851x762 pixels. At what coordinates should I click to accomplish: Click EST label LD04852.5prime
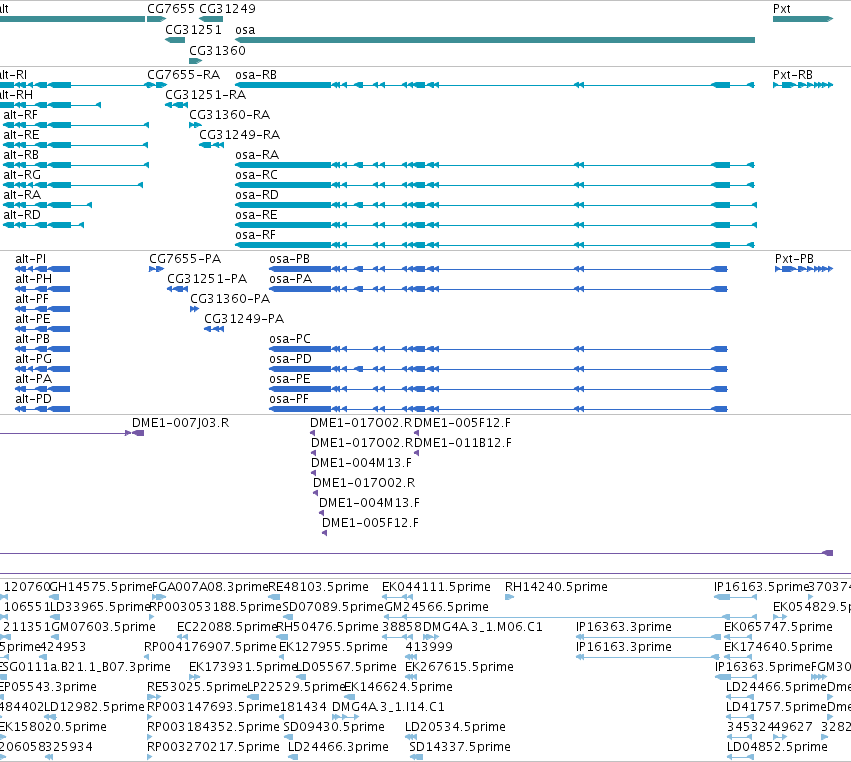pos(777,747)
